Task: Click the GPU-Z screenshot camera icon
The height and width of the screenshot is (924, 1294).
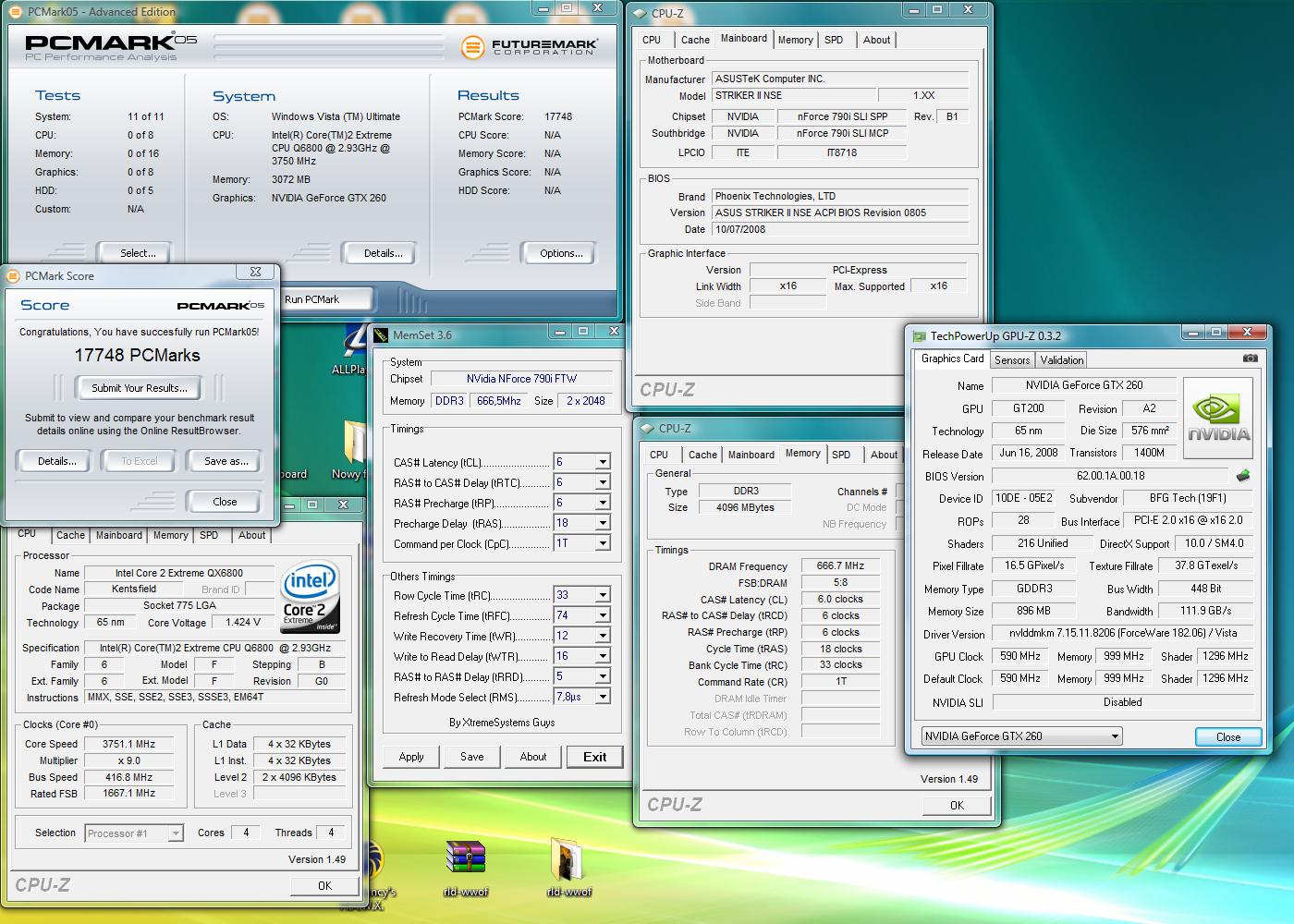Action: (1250, 359)
